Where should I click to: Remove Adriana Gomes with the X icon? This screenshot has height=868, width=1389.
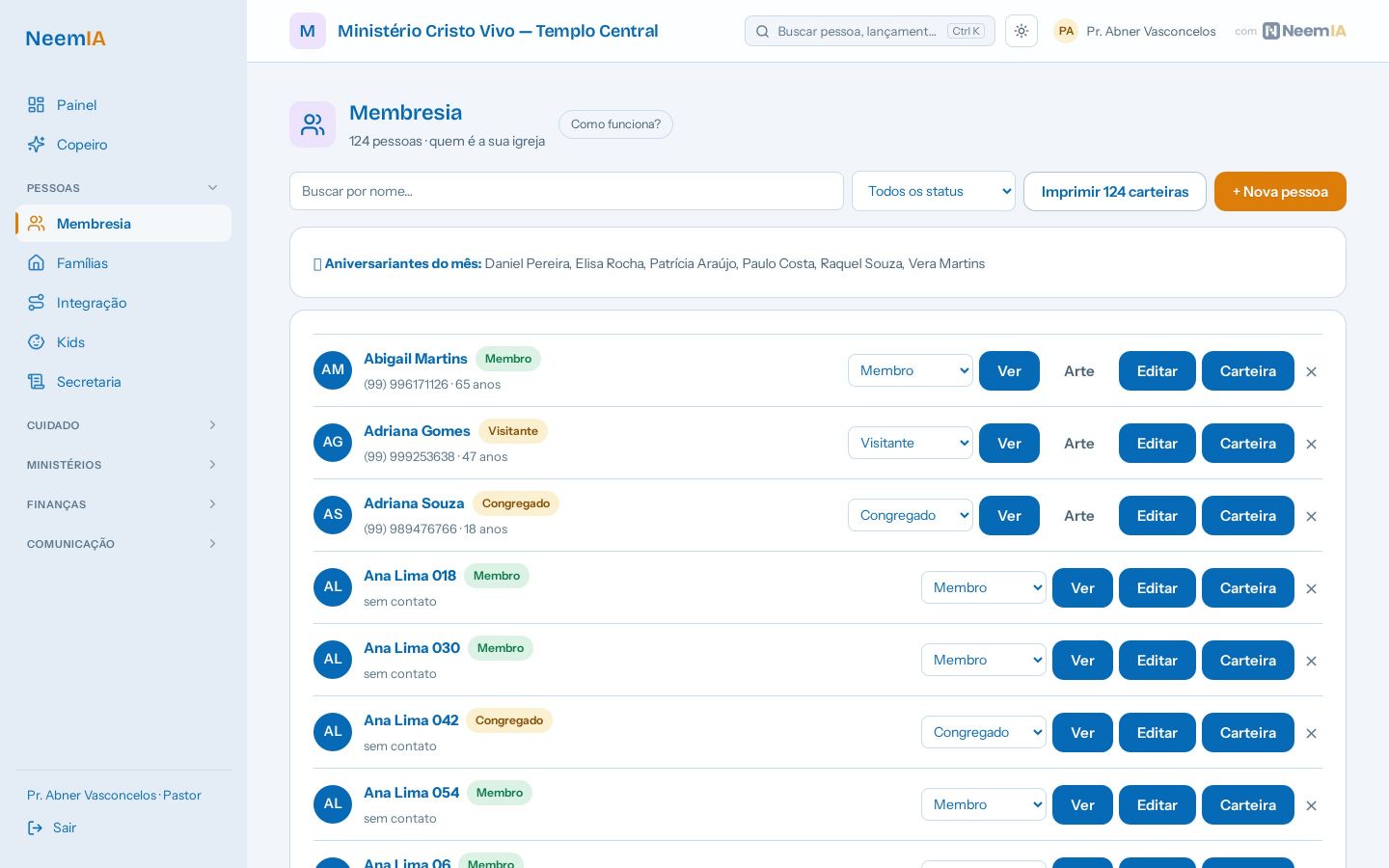[1311, 444]
